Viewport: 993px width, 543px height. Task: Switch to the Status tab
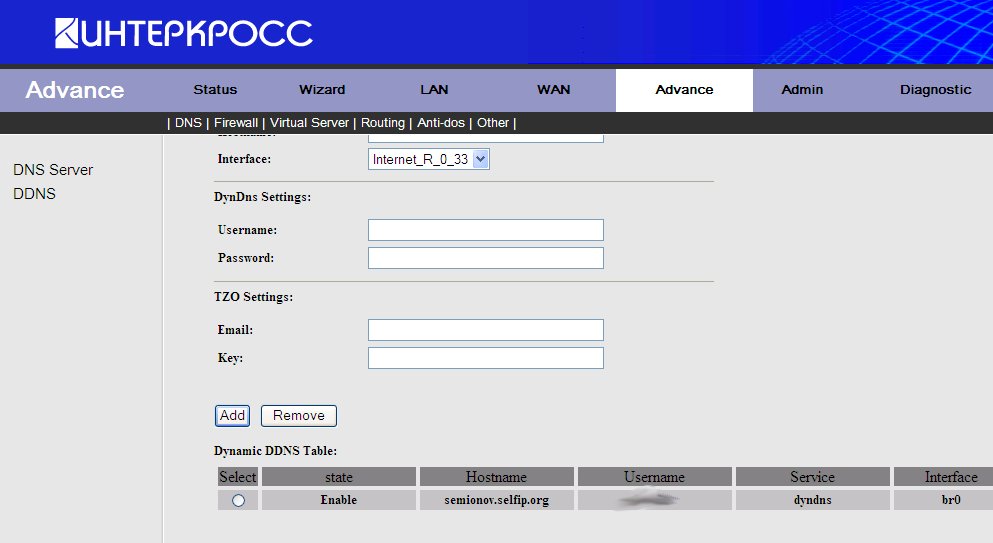pyautogui.click(x=215, y=90)
